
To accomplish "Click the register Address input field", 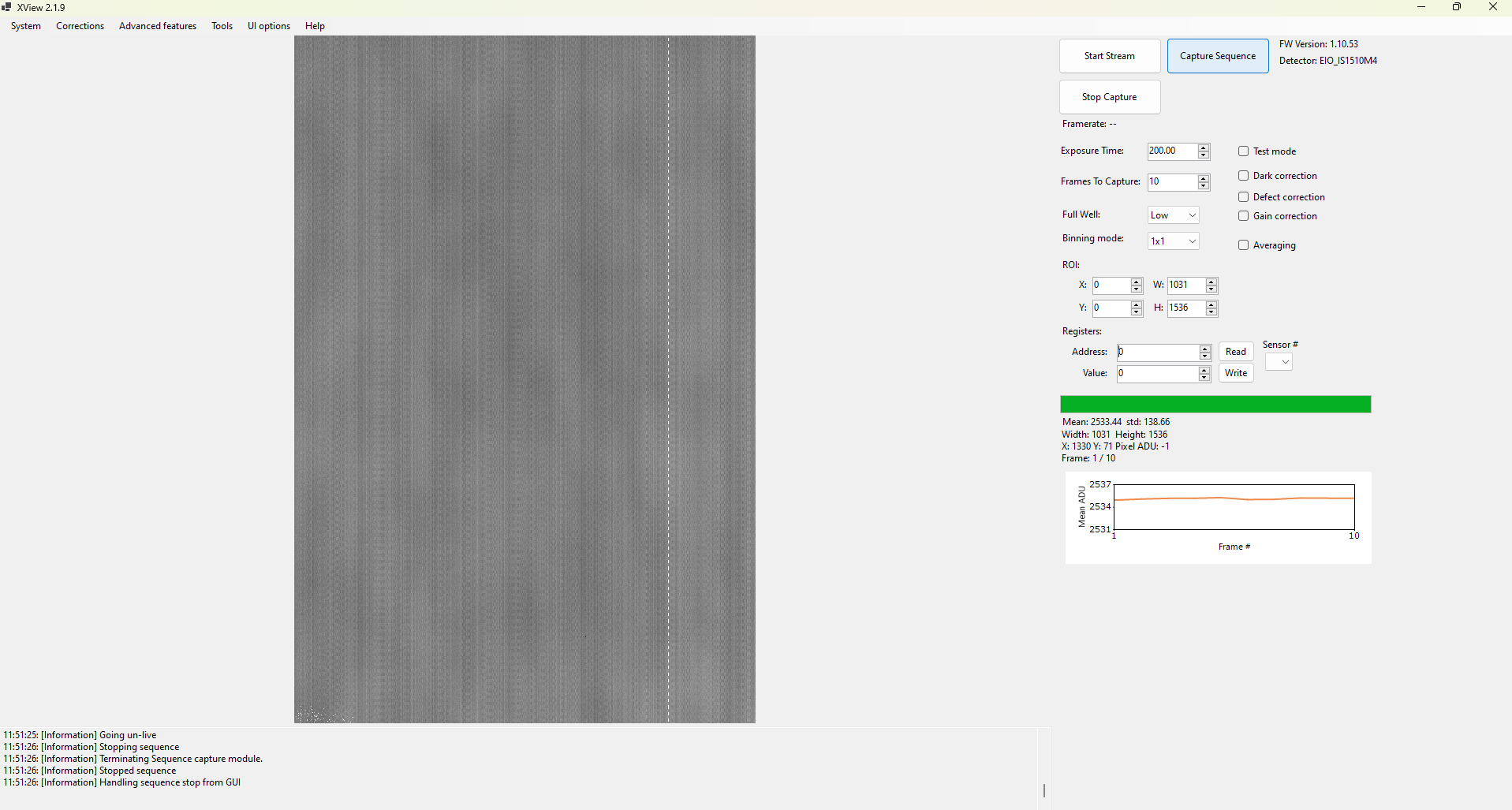I will point(1158,353).
